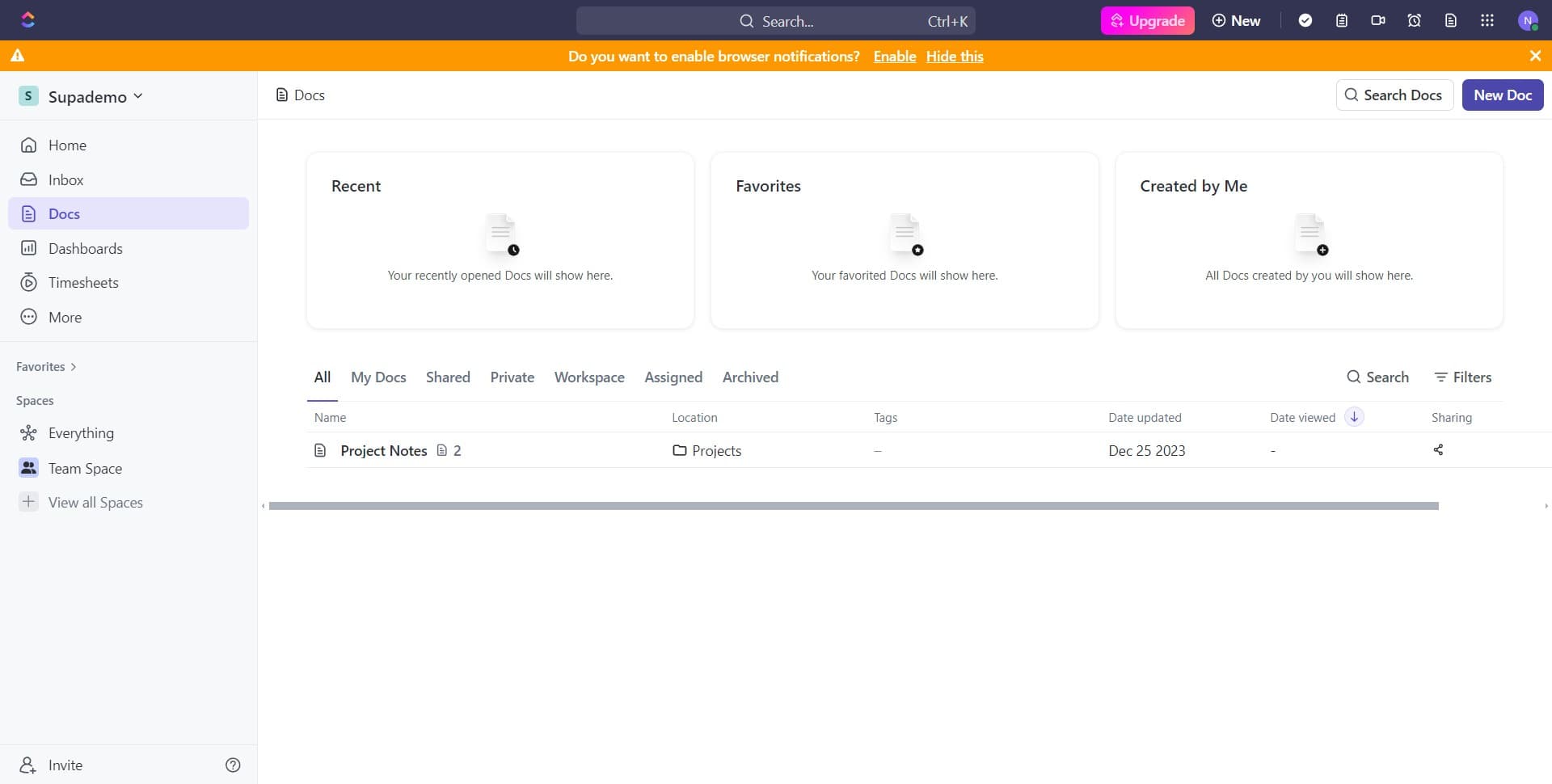Open Dashboards in the sidebar
The image size is (1552, 784).
[x=84, y=248]
